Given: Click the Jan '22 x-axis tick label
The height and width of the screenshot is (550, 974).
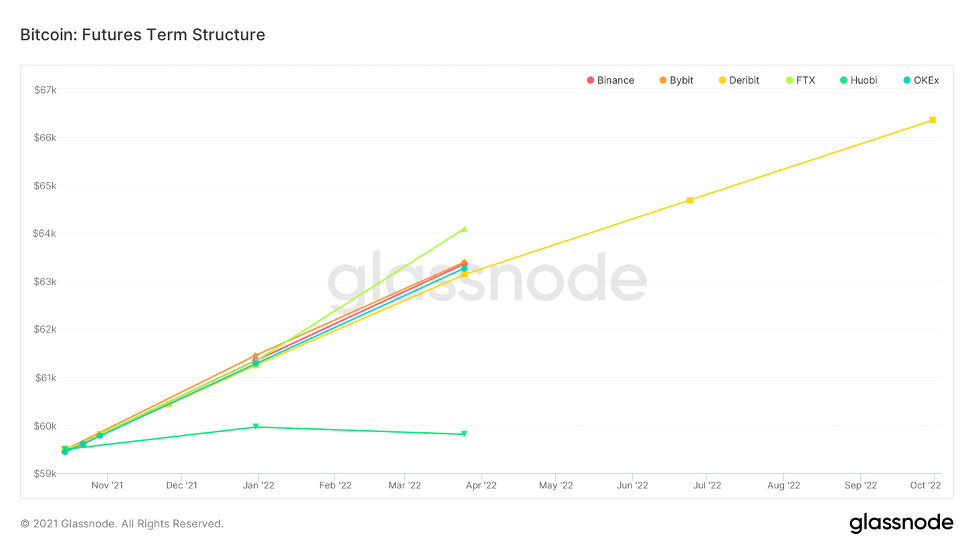Looking at the screenshot, I should pos(259,486).
